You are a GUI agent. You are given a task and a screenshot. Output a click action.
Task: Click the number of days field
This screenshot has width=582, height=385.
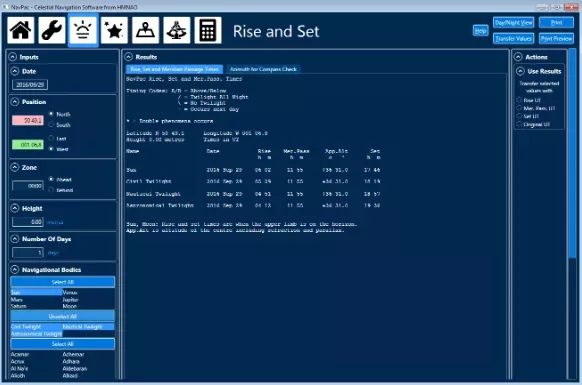[x=28, y=252]
